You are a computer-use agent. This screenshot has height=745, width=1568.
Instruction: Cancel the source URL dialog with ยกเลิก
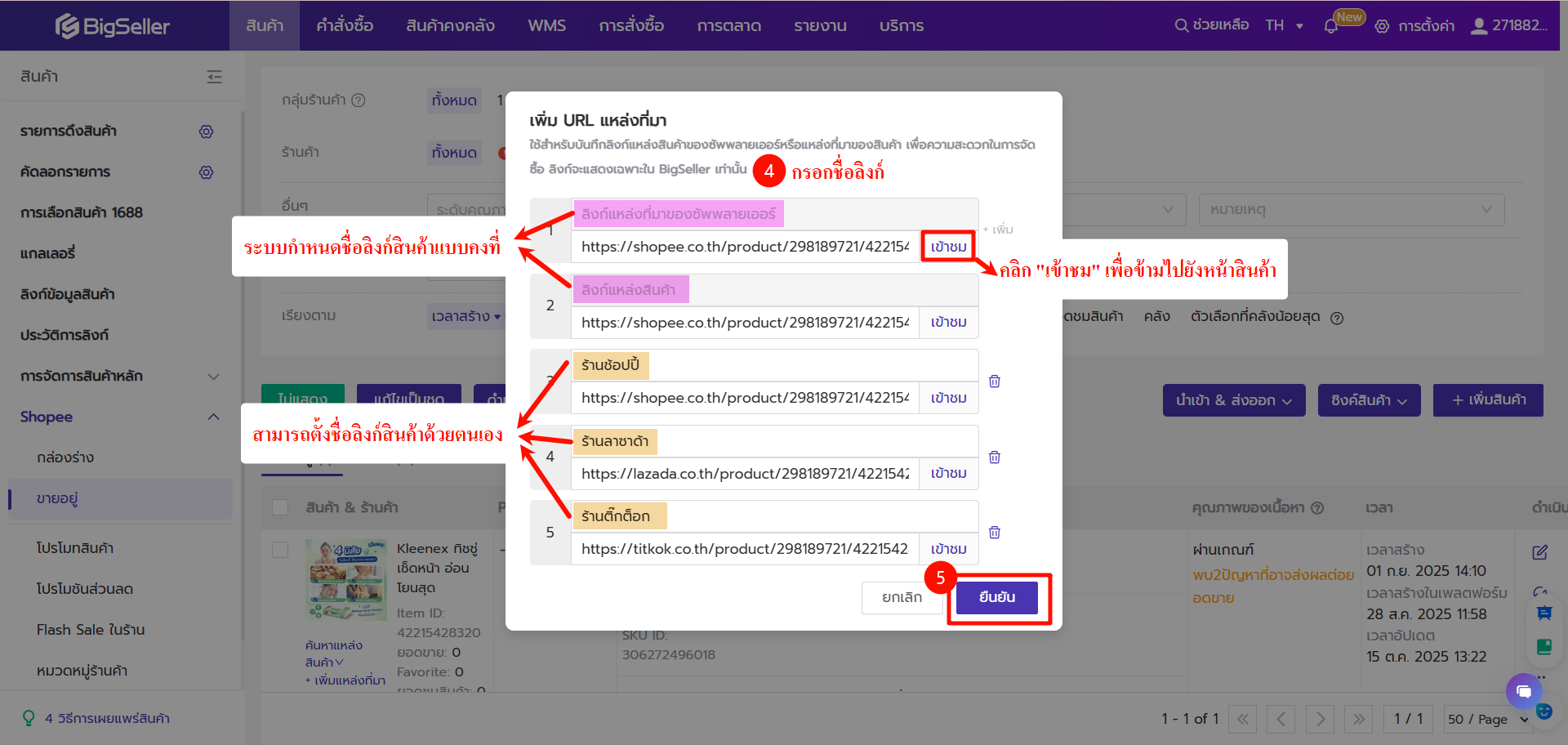pyautogui.click(x=902, y=597)
